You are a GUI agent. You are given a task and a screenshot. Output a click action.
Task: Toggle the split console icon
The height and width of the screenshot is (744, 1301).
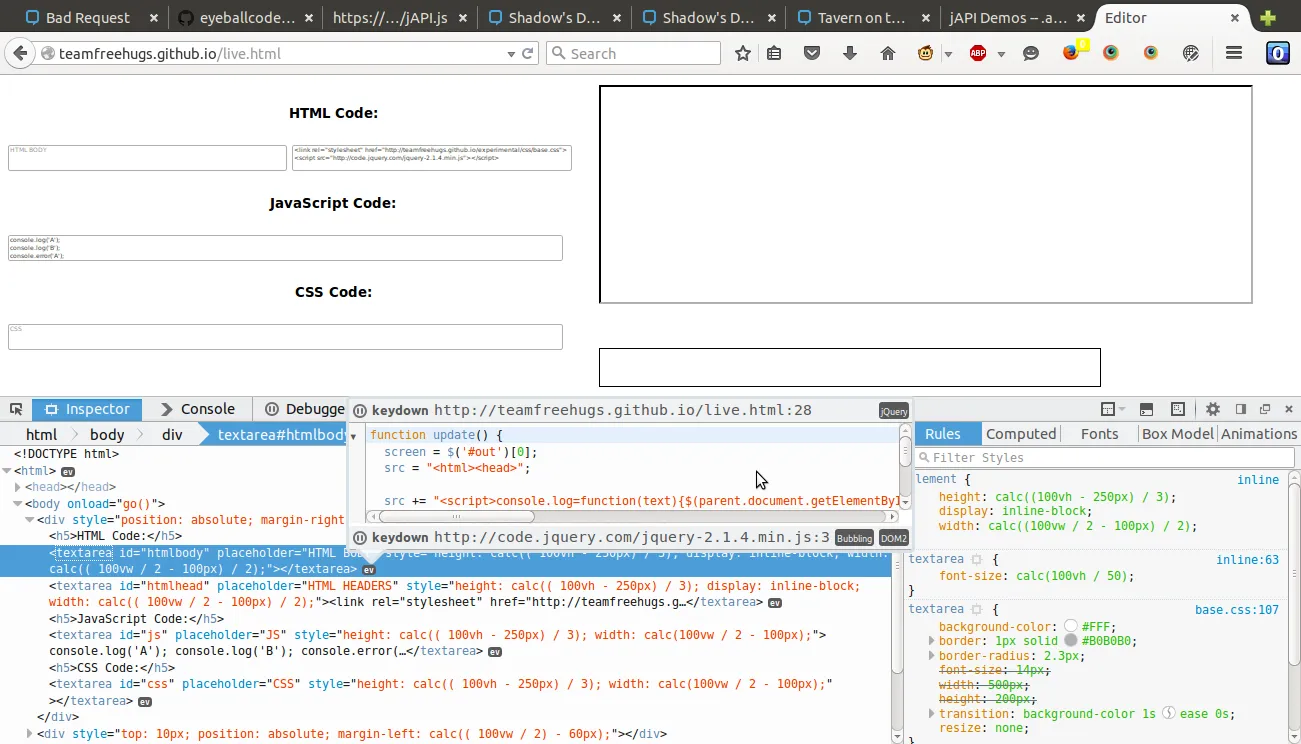coord(1146,409)
